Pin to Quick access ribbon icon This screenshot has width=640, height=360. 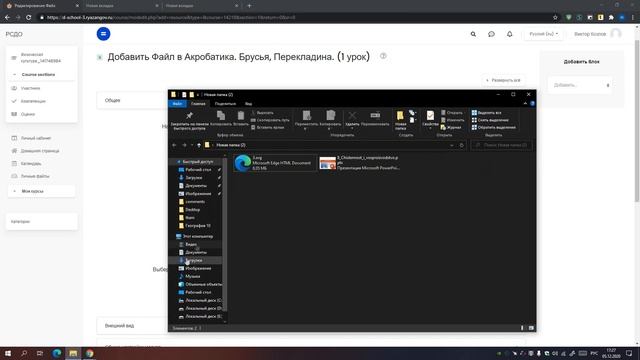click(x=189, y=120)
